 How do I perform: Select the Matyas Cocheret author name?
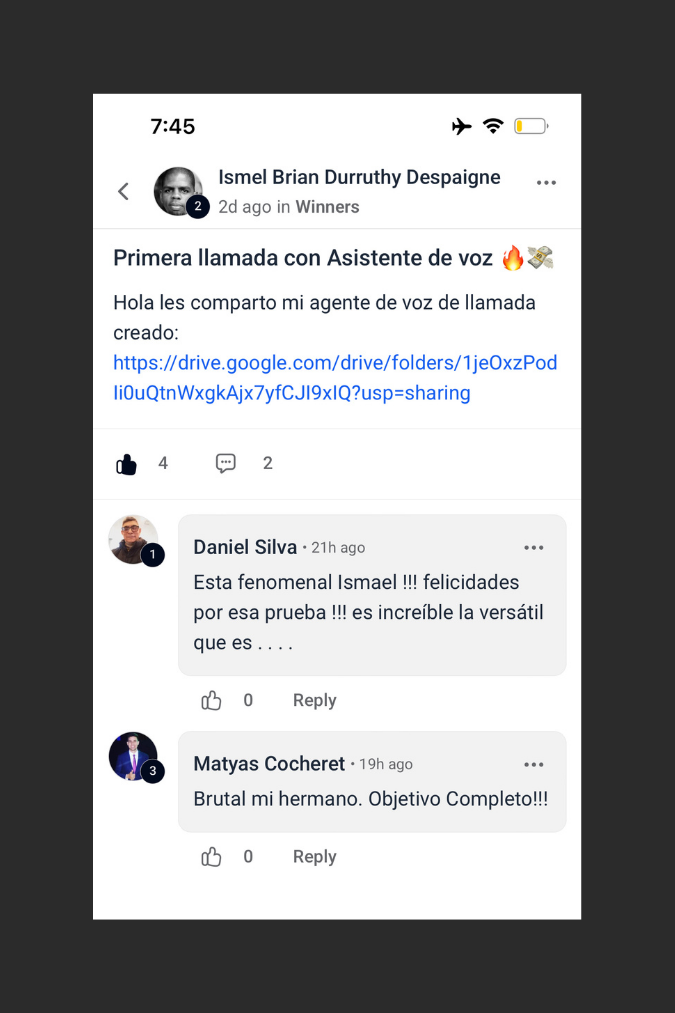269,764
